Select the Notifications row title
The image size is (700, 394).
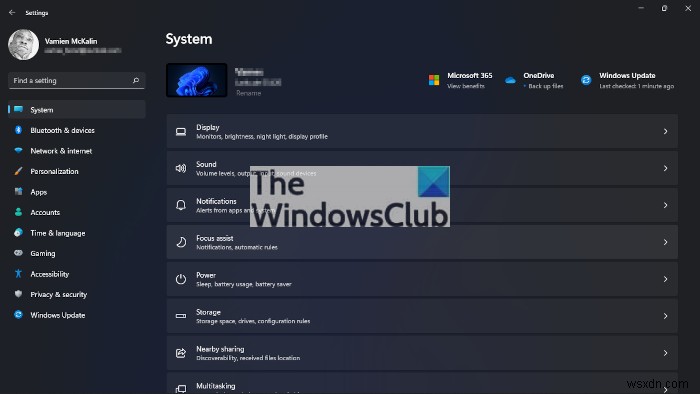(x=216, y=201)
